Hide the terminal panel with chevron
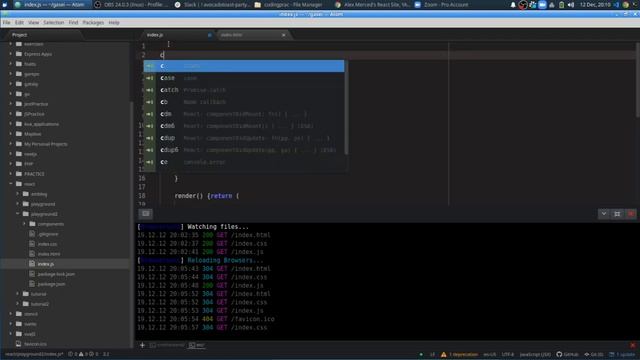Image resolution: width=640 pixels, height=360 pixels. click(604, 214)
